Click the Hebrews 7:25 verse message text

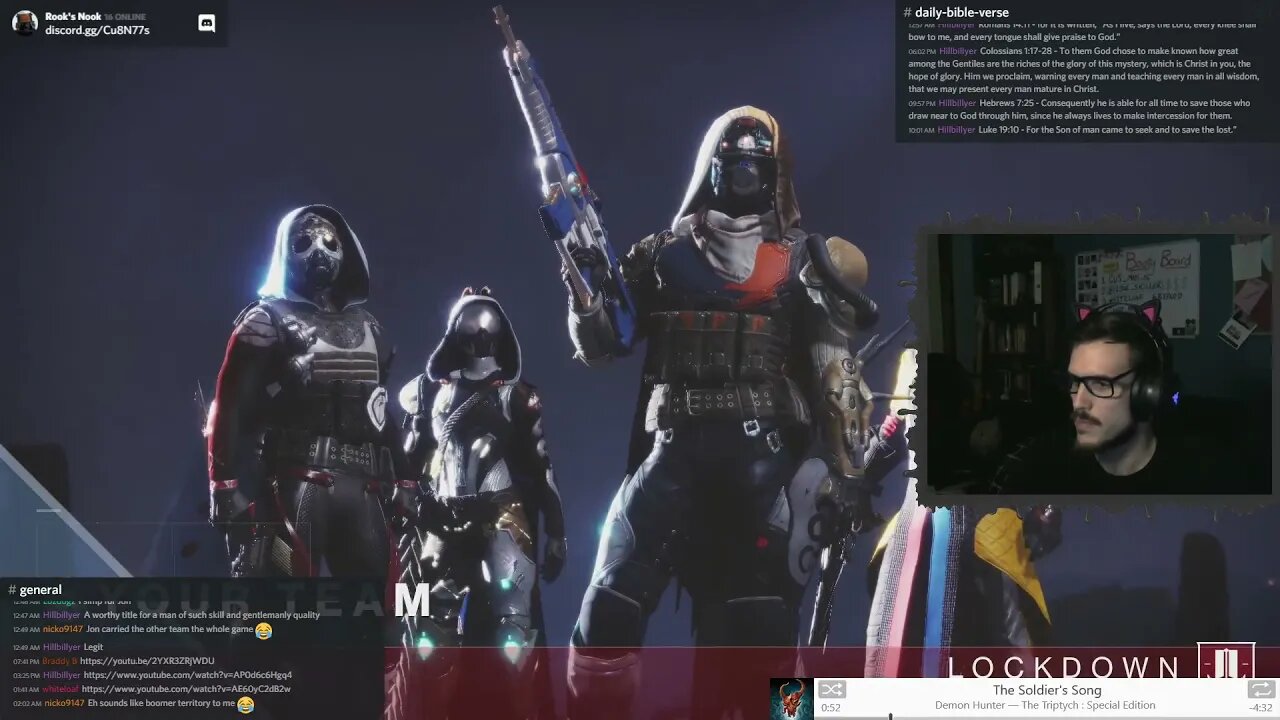point(1079,110)
